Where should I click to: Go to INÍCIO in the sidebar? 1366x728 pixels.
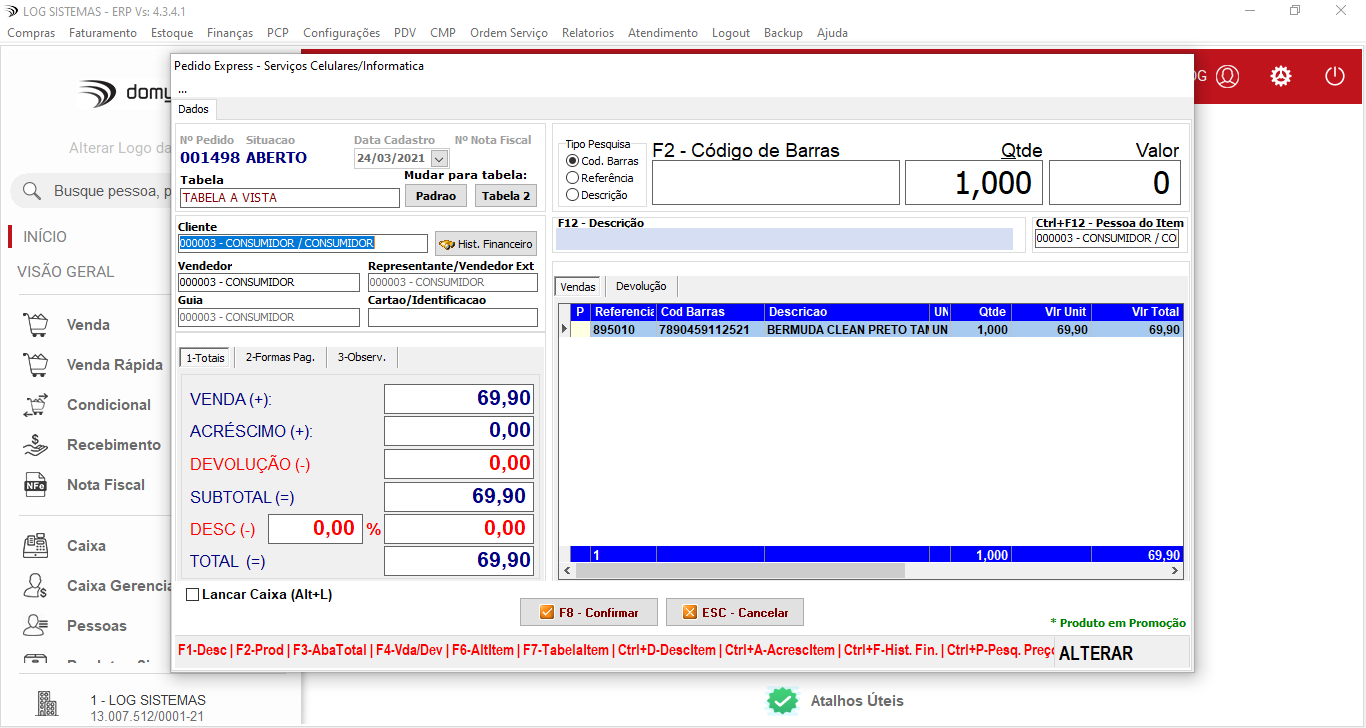click(45, 237)
